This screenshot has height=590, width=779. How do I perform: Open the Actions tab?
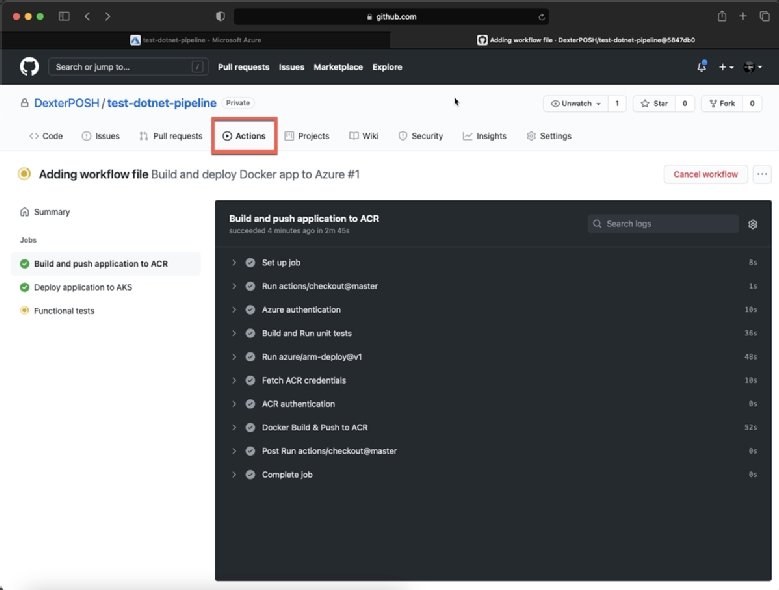point(244,136)
